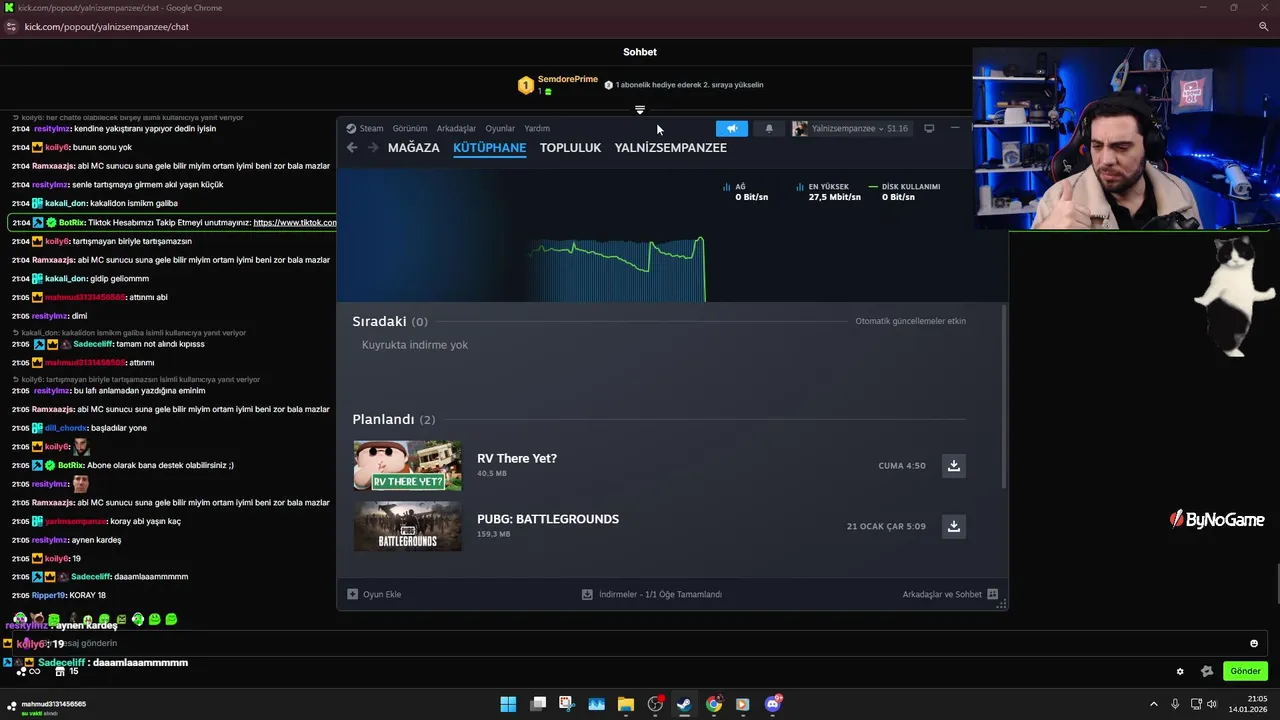Switch to the KÜTÜPHANE tab
This screenshot has width=1280, height=720.
[x=490, y=148]
